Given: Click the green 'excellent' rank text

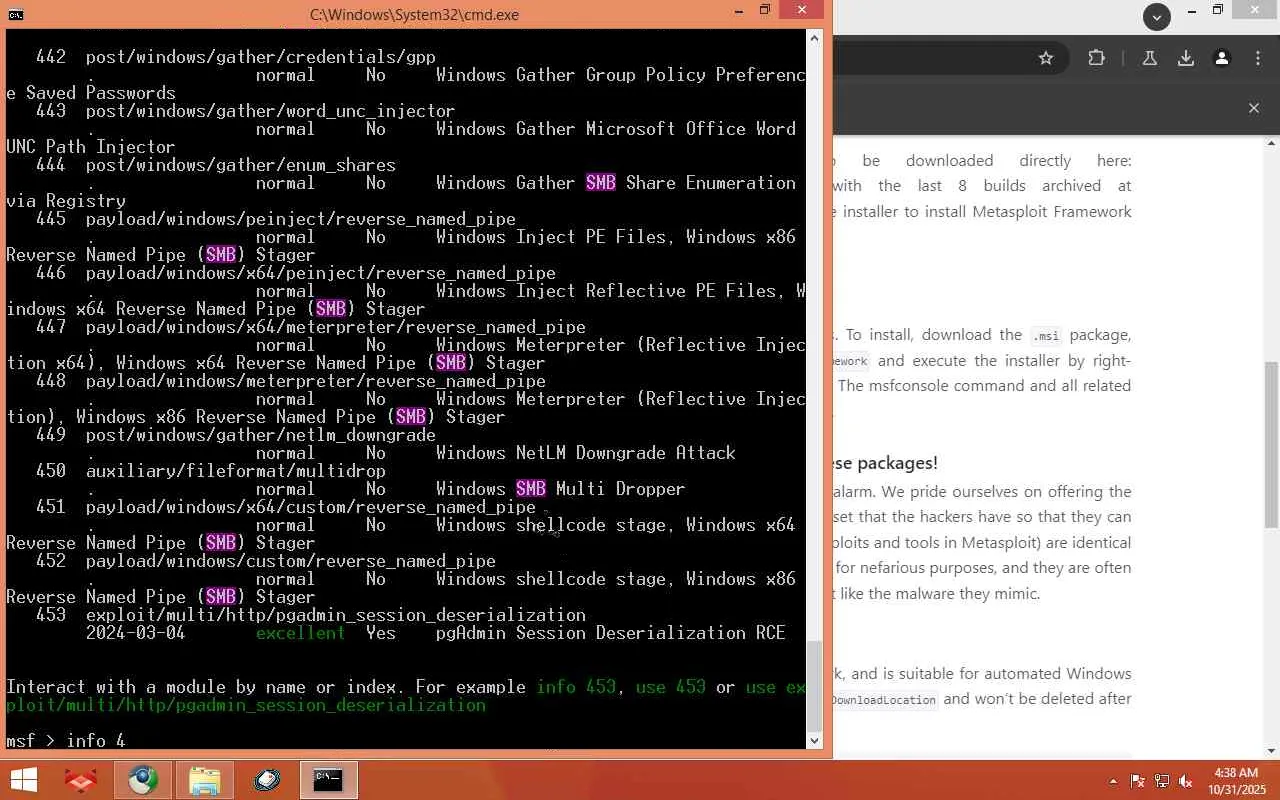Looking at the screenshot, I should click(x=301, y=633).
